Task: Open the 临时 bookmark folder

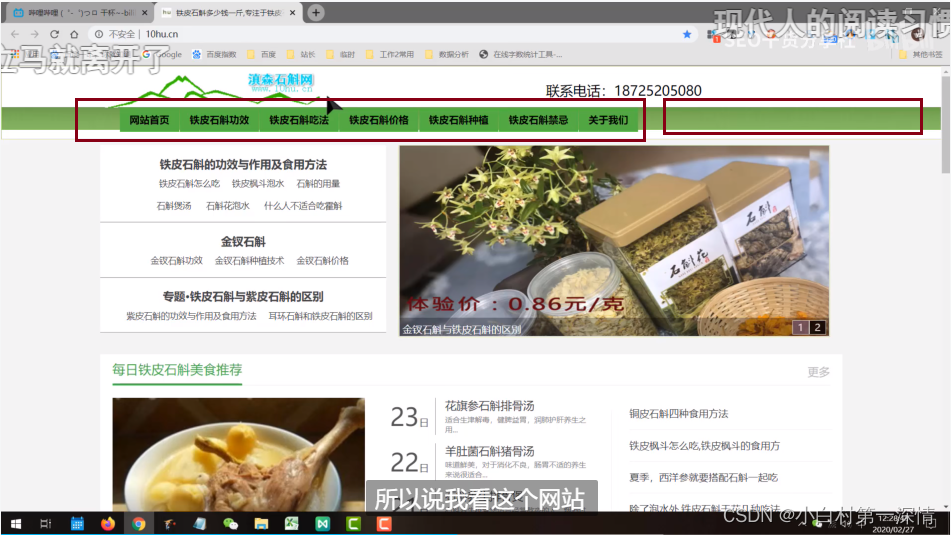Action: (x=341, y=54)
